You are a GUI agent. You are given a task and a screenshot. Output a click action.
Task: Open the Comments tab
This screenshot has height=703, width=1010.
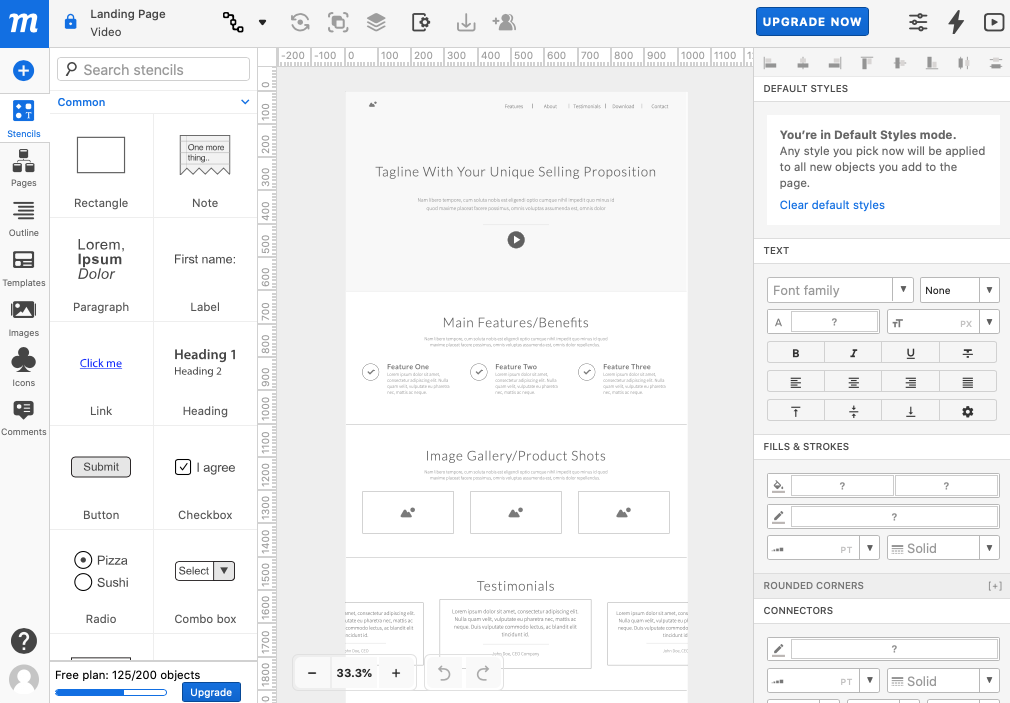click(x=24, y=418)
